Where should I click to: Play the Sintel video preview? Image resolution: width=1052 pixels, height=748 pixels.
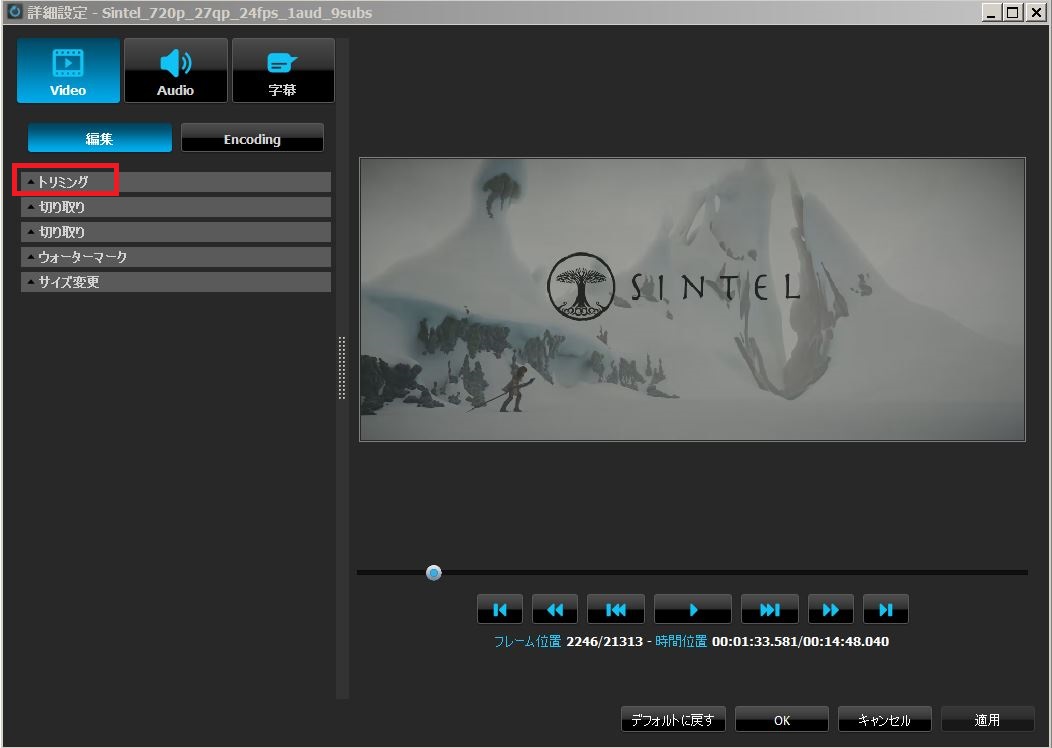[692, 609]
